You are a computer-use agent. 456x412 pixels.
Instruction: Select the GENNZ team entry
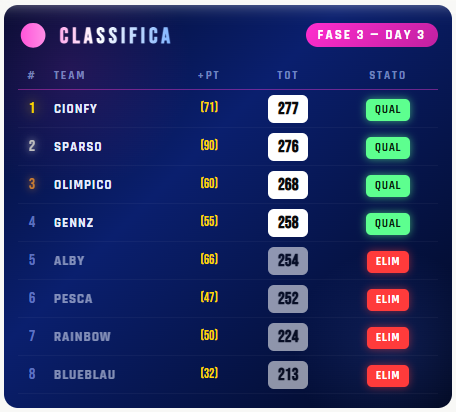(74, 223)
